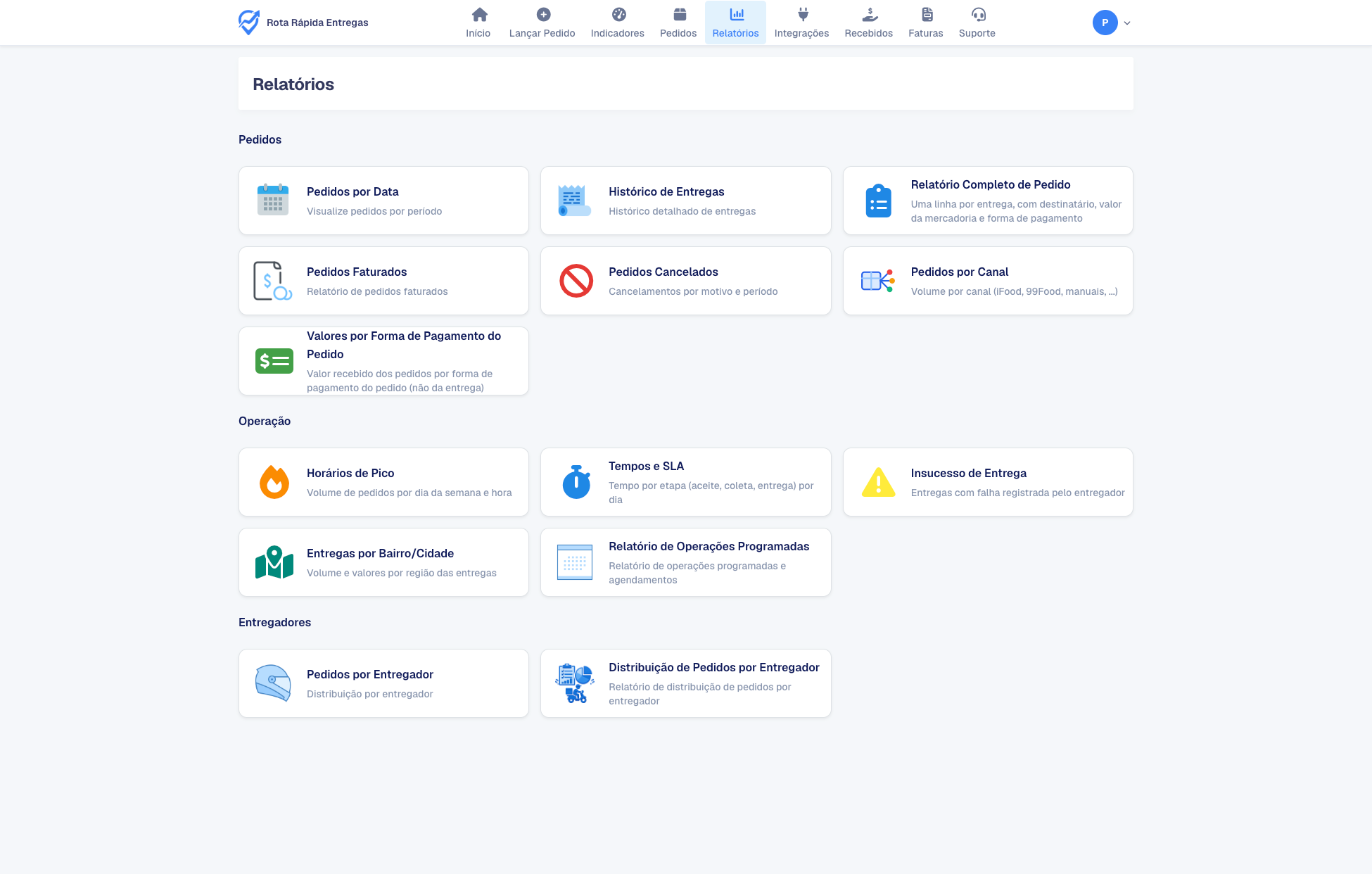The width and height of the screenshot is (1372, 874).
Task: Expand the user account dropdown arrow
Action: (1127, 23)
